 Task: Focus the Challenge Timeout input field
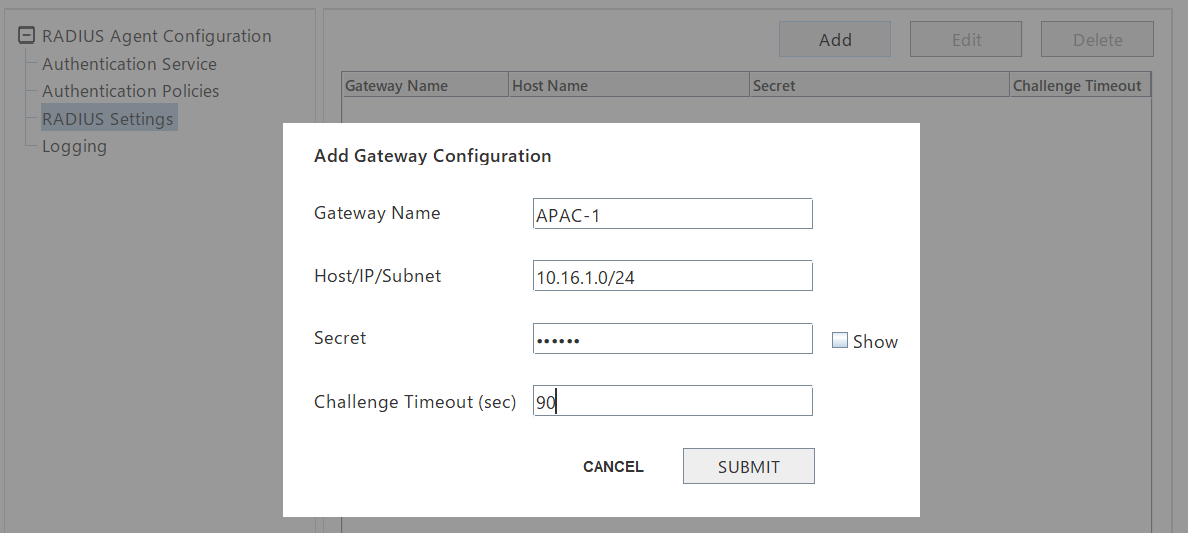(673, 401)
